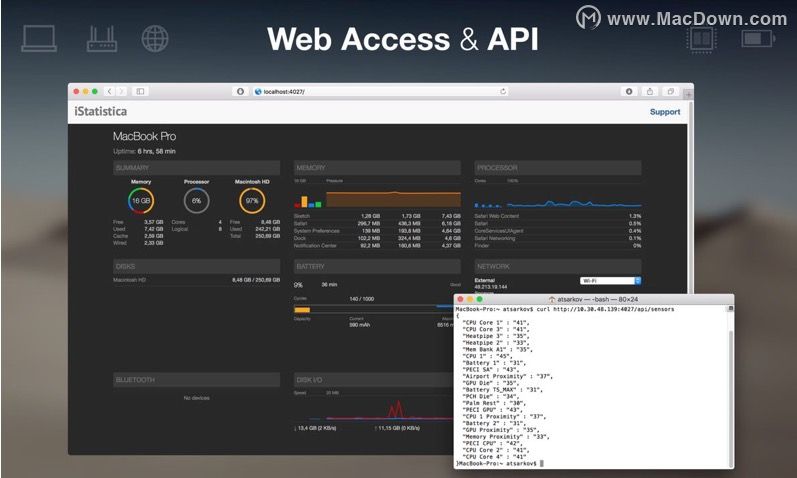Open the Safari share menu

coord(650,92)
